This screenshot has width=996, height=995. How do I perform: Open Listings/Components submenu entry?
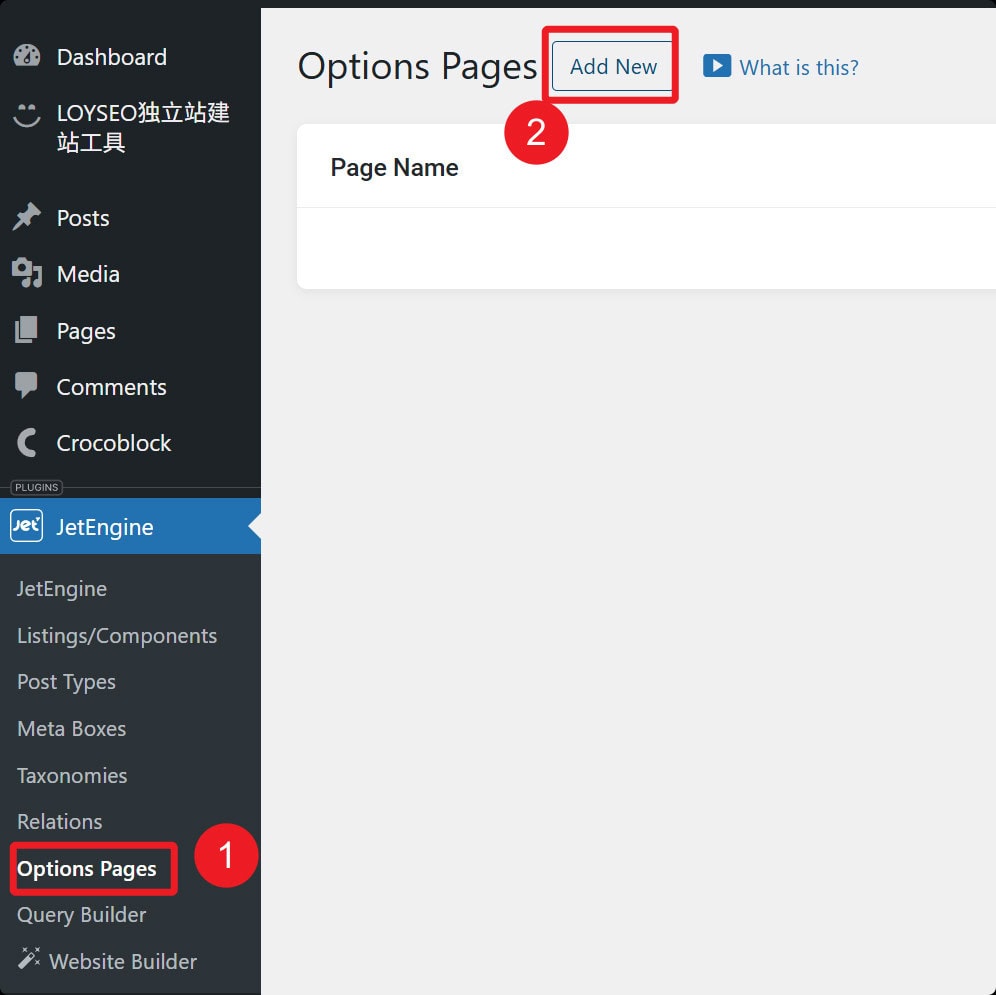pos(117,635)
